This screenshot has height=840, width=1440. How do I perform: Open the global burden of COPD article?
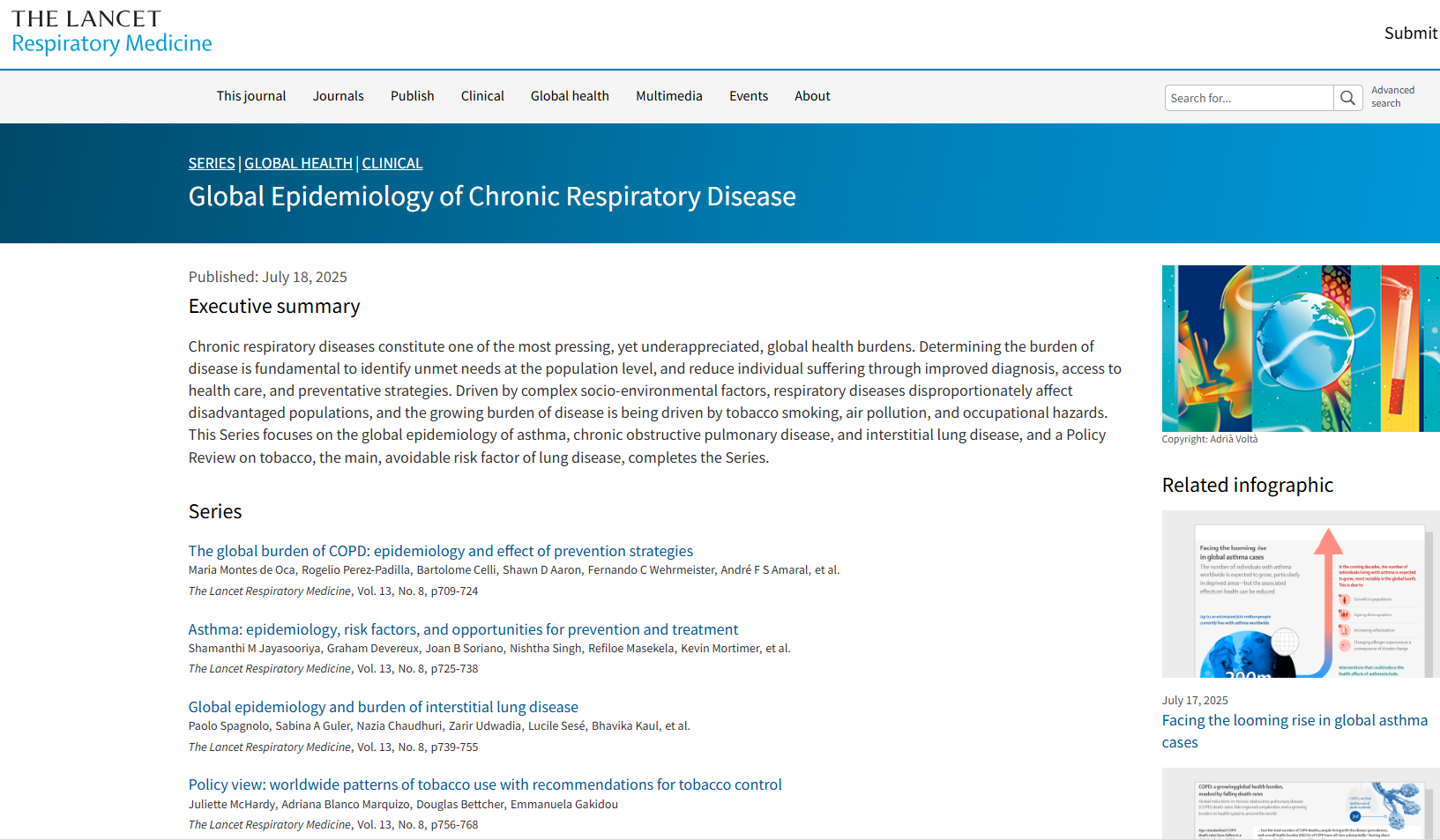tap(440, 551)
